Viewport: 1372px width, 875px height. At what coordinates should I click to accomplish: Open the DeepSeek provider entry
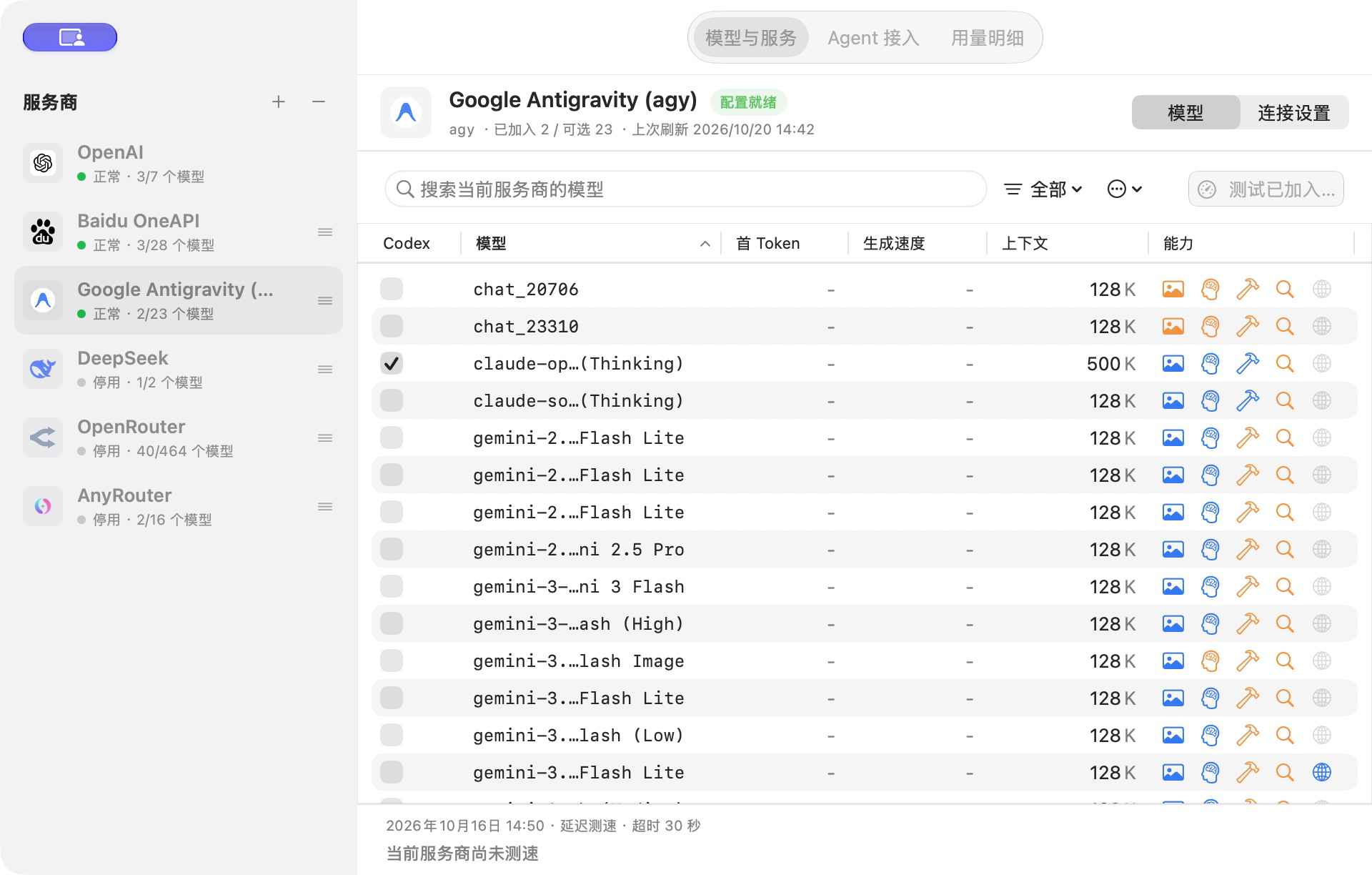pyautogui.click(x=179, y=369)
